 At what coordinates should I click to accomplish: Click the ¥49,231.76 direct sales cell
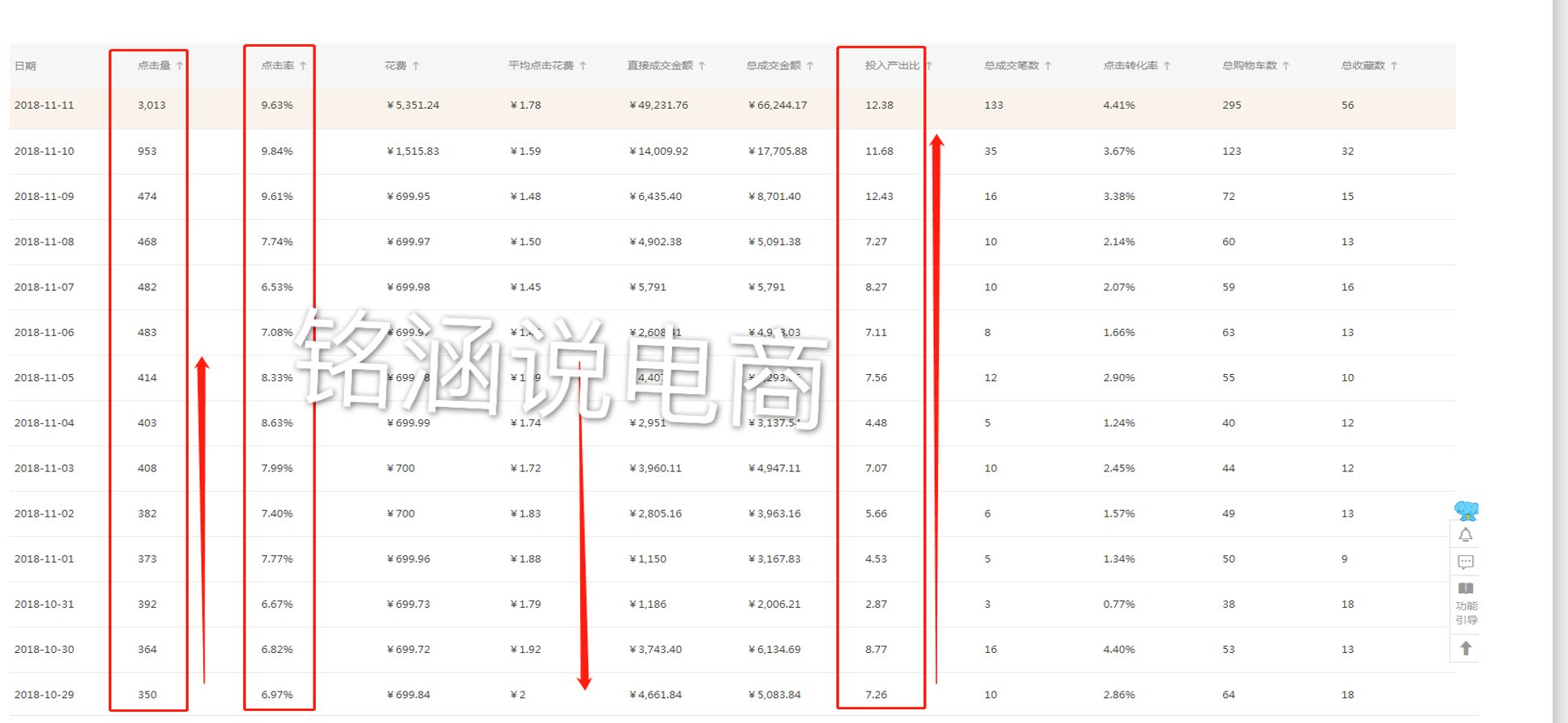[x=658, y=106]
